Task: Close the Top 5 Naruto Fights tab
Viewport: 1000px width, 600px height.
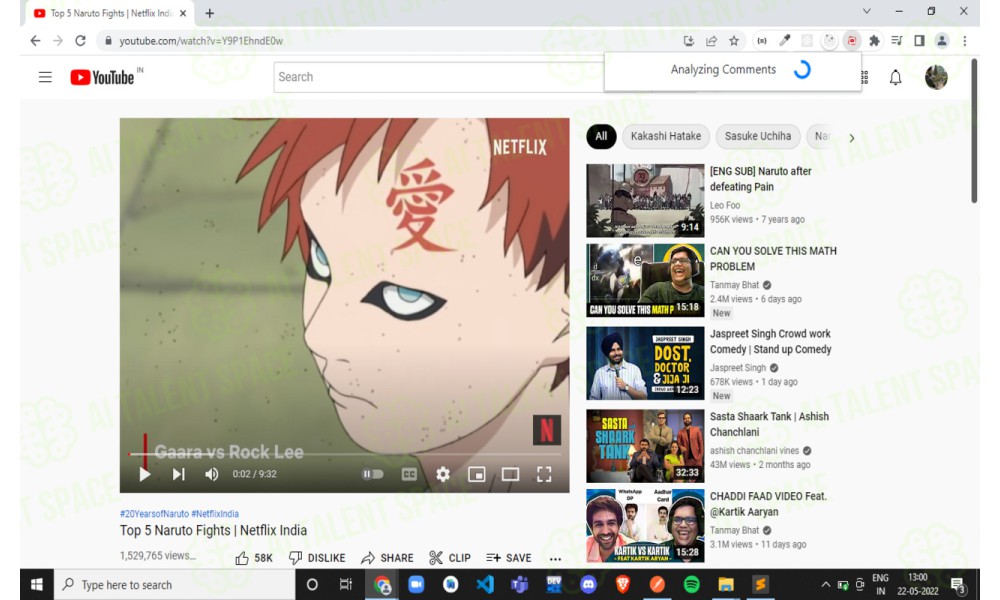Action: pyautogui.click(x=183, y=13)
